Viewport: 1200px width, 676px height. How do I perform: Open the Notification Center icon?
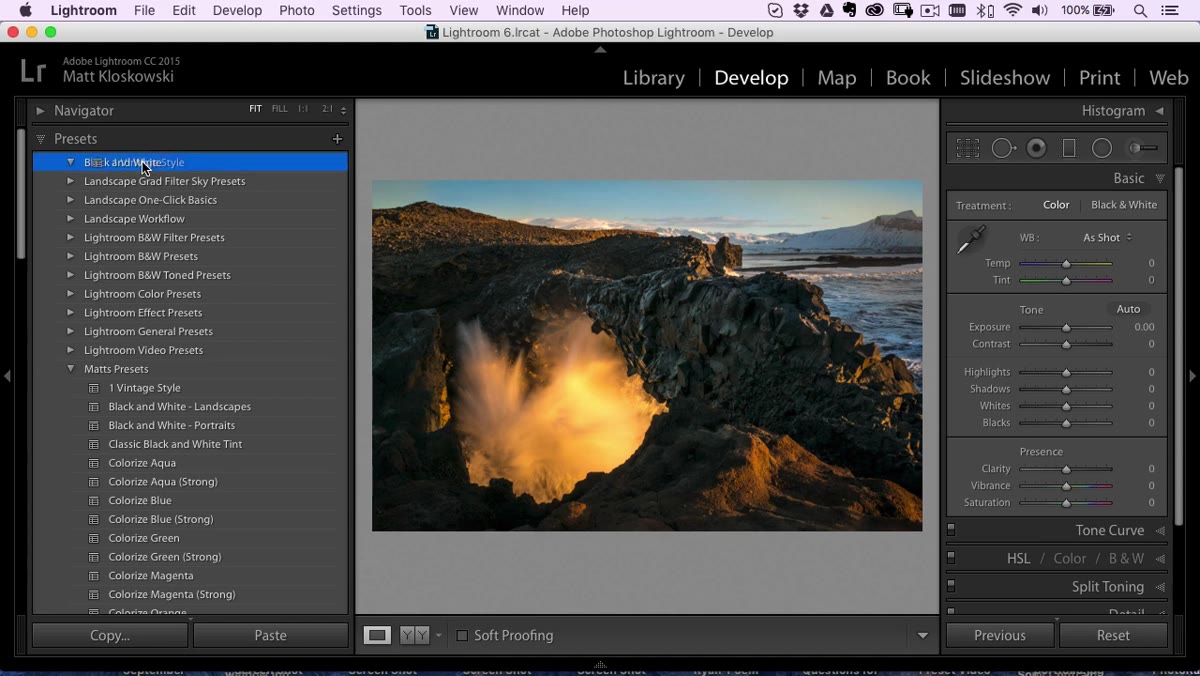pos(1170,11)
